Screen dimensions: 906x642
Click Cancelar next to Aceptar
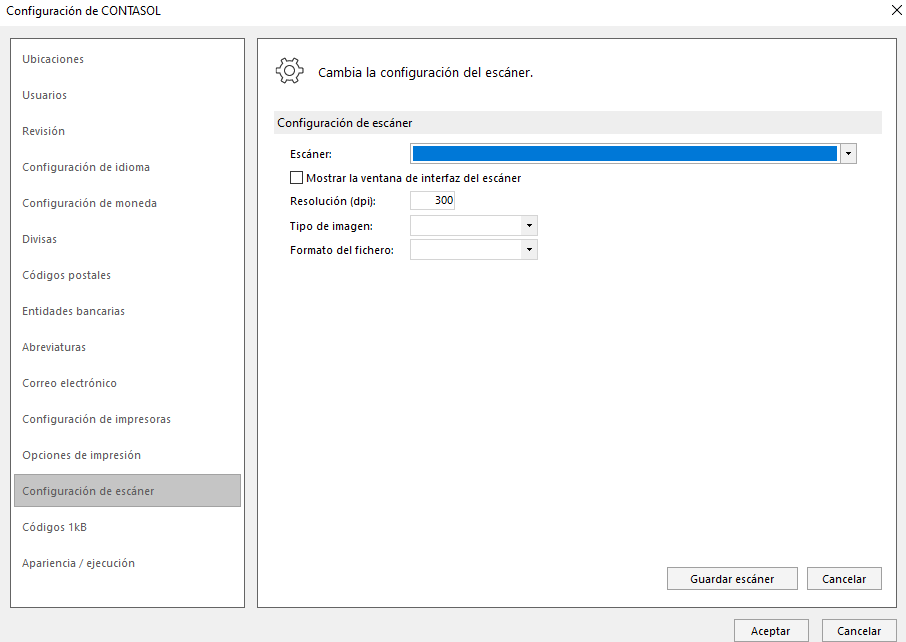click(859, 630)
